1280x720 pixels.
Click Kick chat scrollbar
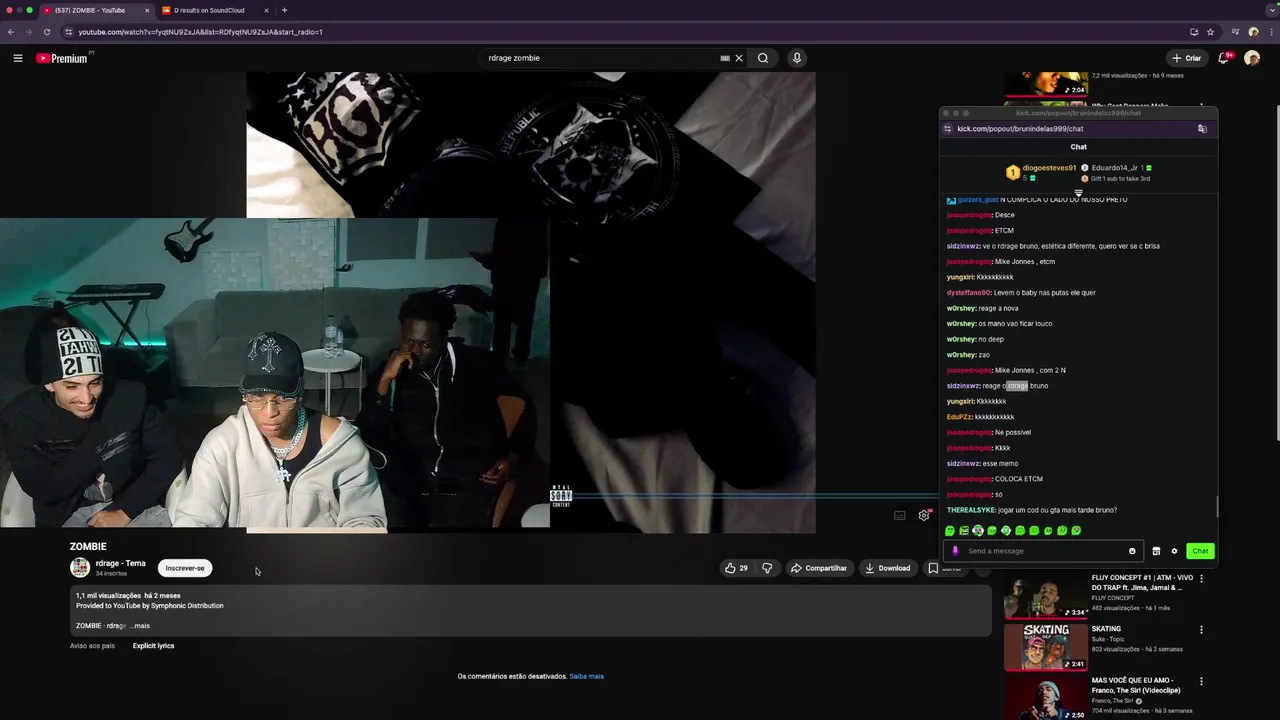pos(1217,506)
